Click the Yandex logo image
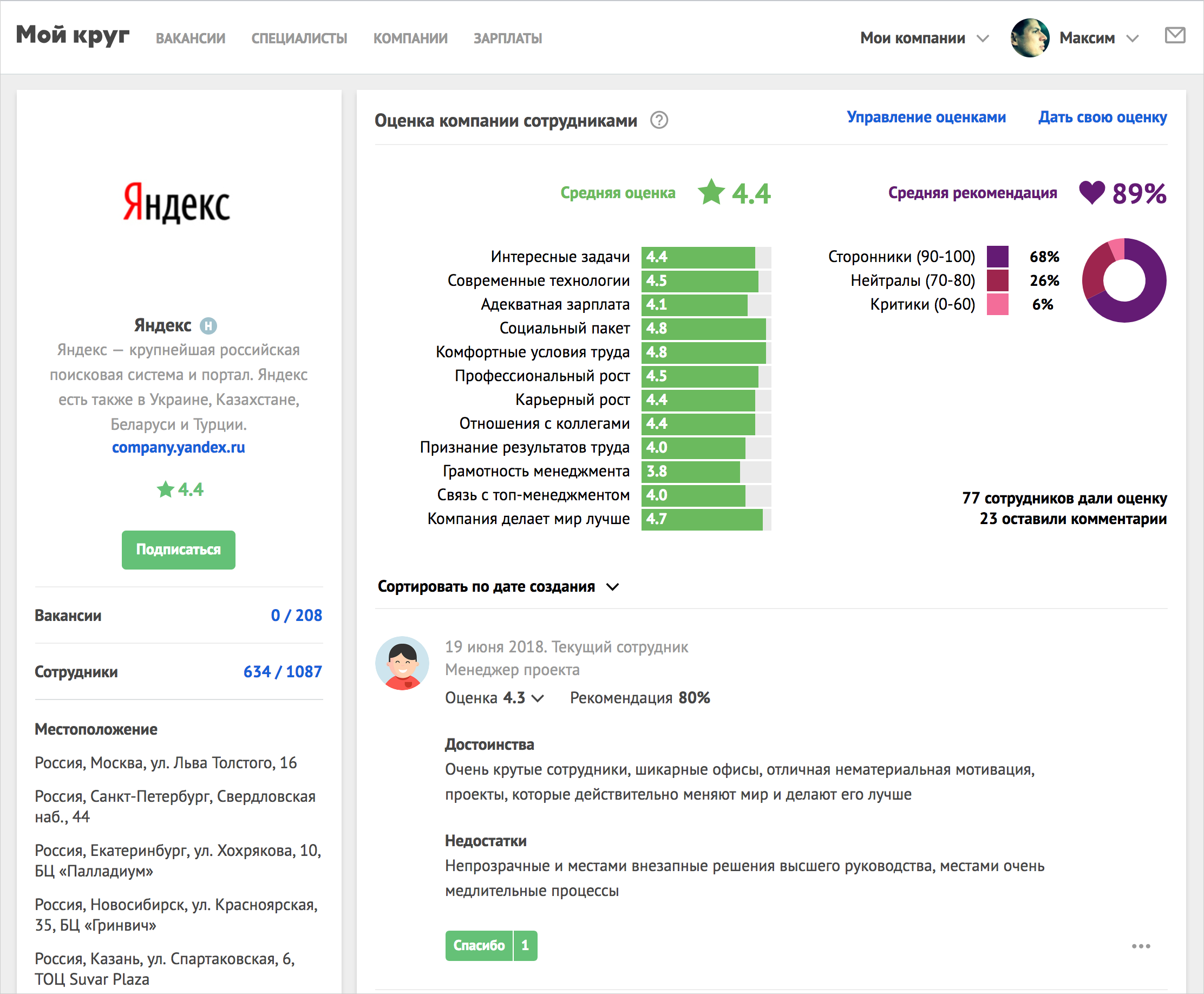The width and height of the screenshot is (1204, 994). point(177,203)
